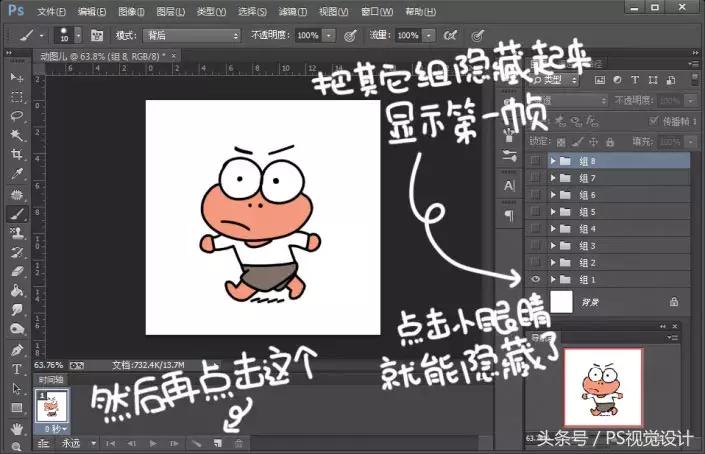Image resolution: width=705 pixels, height=454 pixels.
Task: Select the Paint Bucket tool
Action: pos(17,290)
